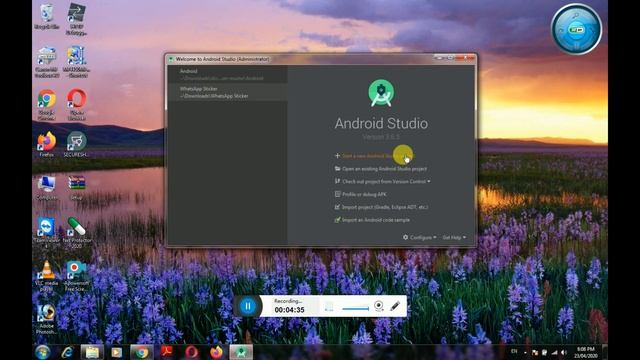Open File Explorer from the taskbar

pos(92,352)
